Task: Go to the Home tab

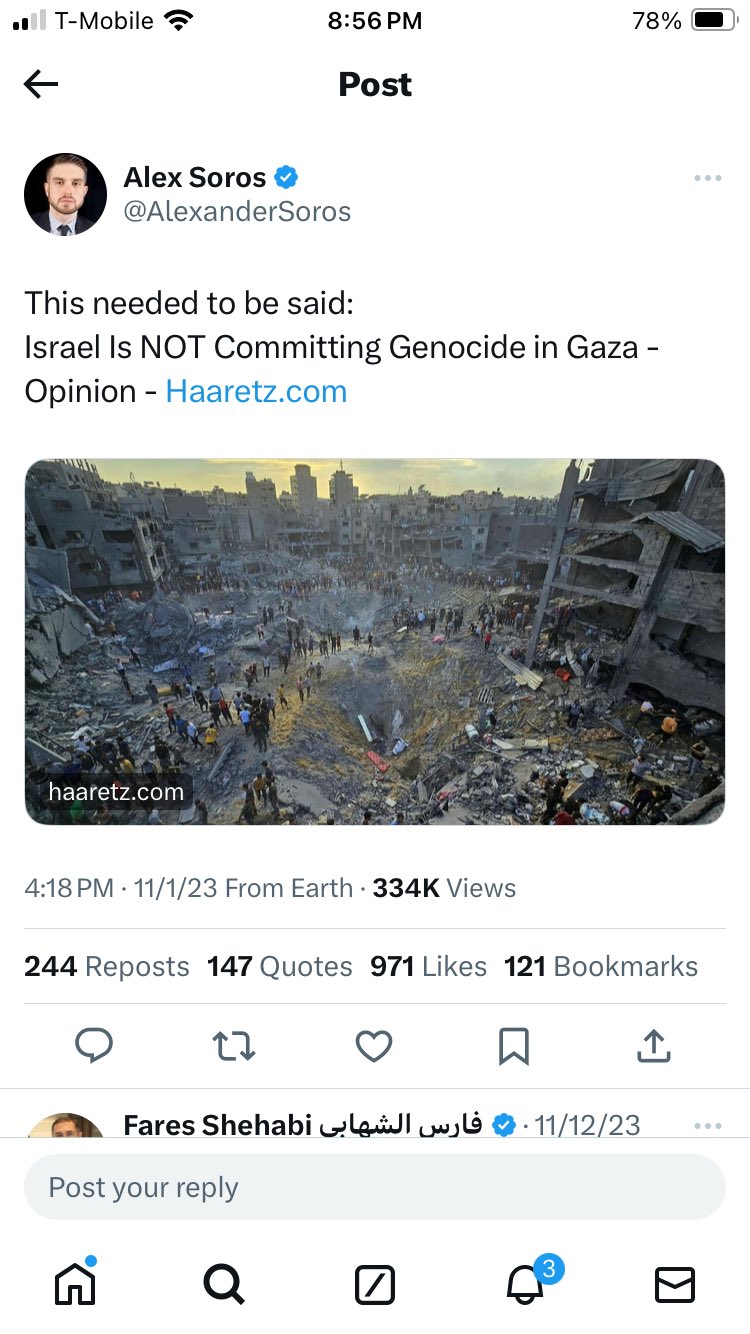Action: [75, 1283]
